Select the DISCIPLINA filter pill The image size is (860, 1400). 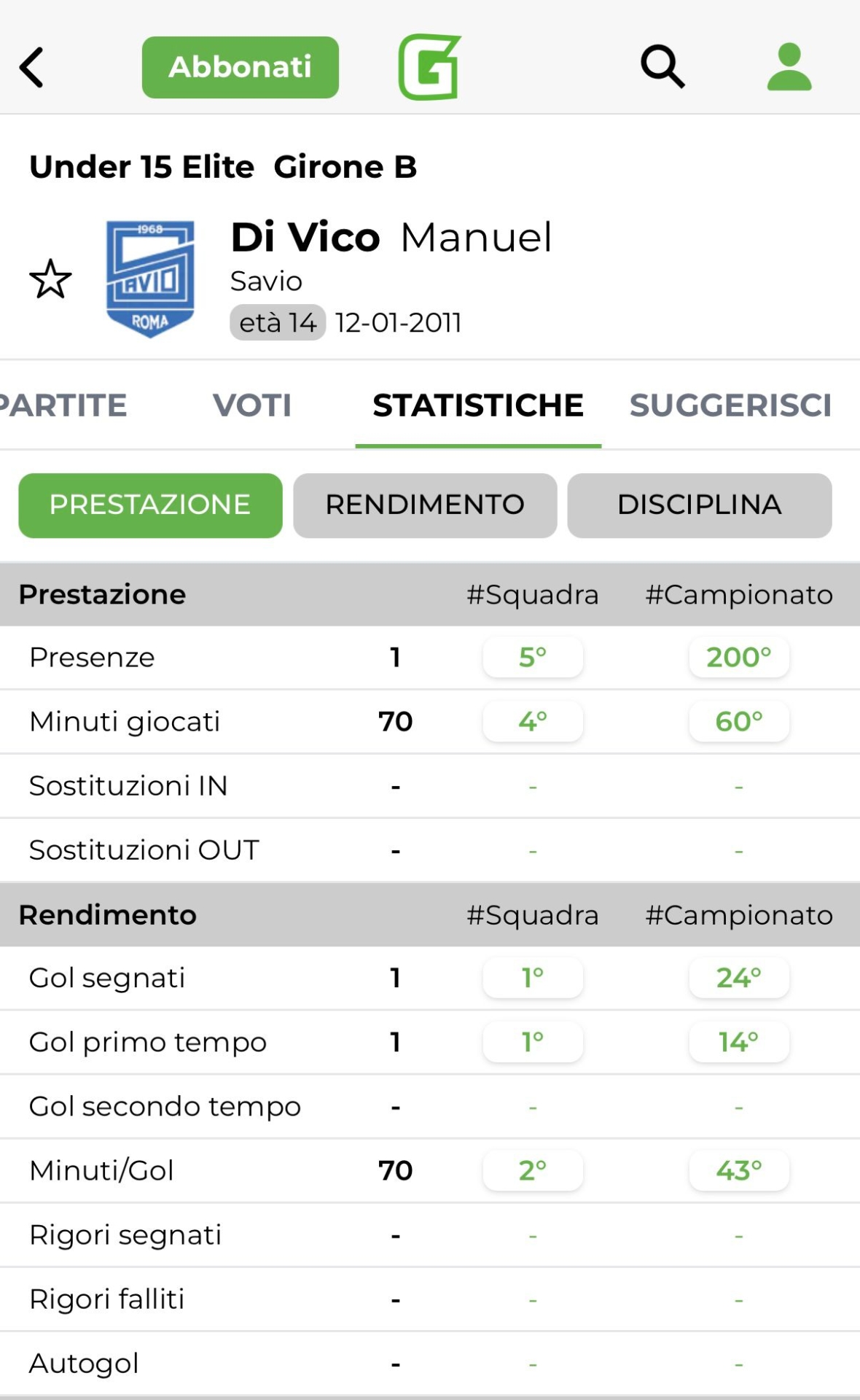coord(700,505)
